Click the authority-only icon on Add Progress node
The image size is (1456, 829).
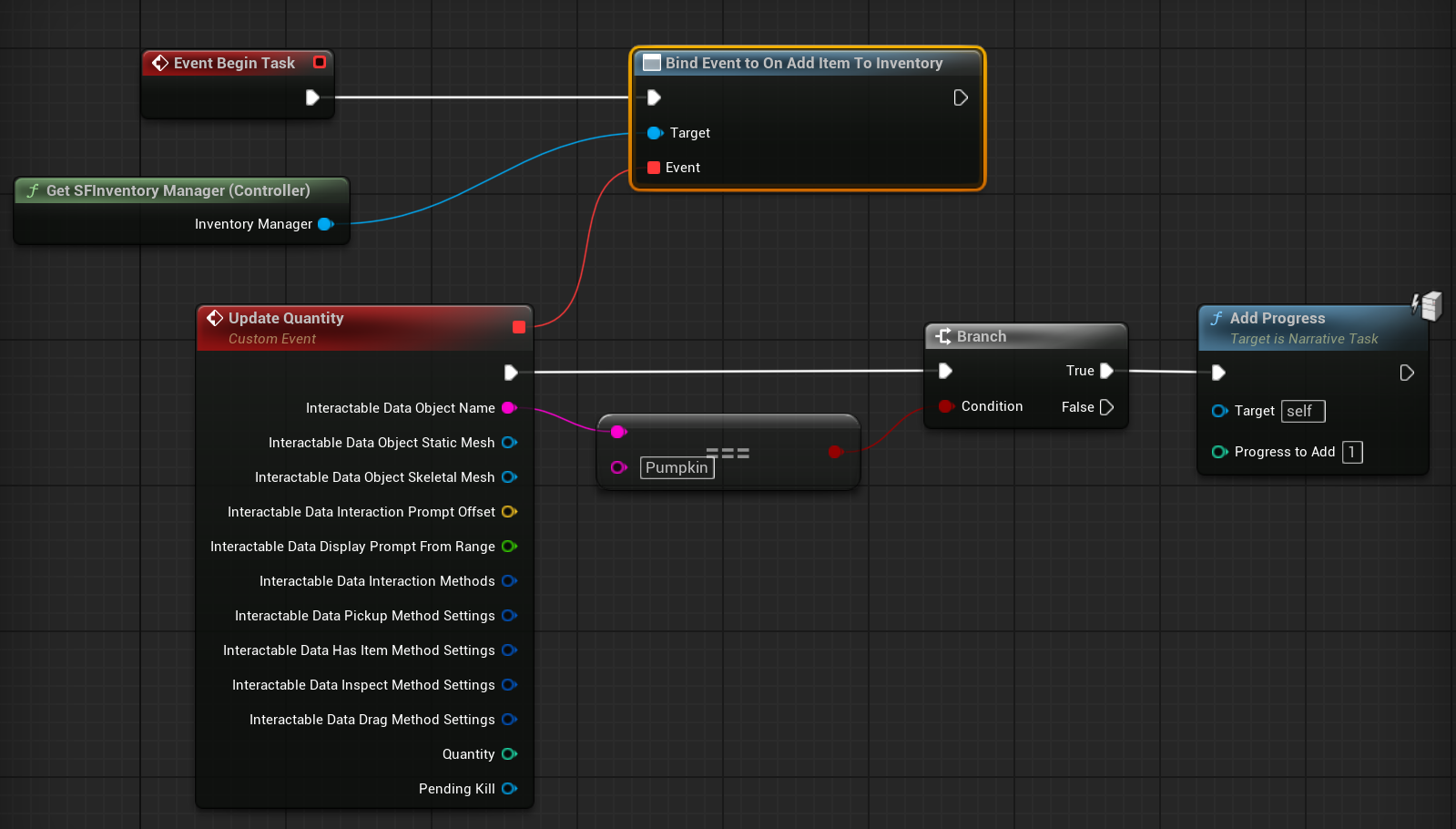tap(1427, 305)
